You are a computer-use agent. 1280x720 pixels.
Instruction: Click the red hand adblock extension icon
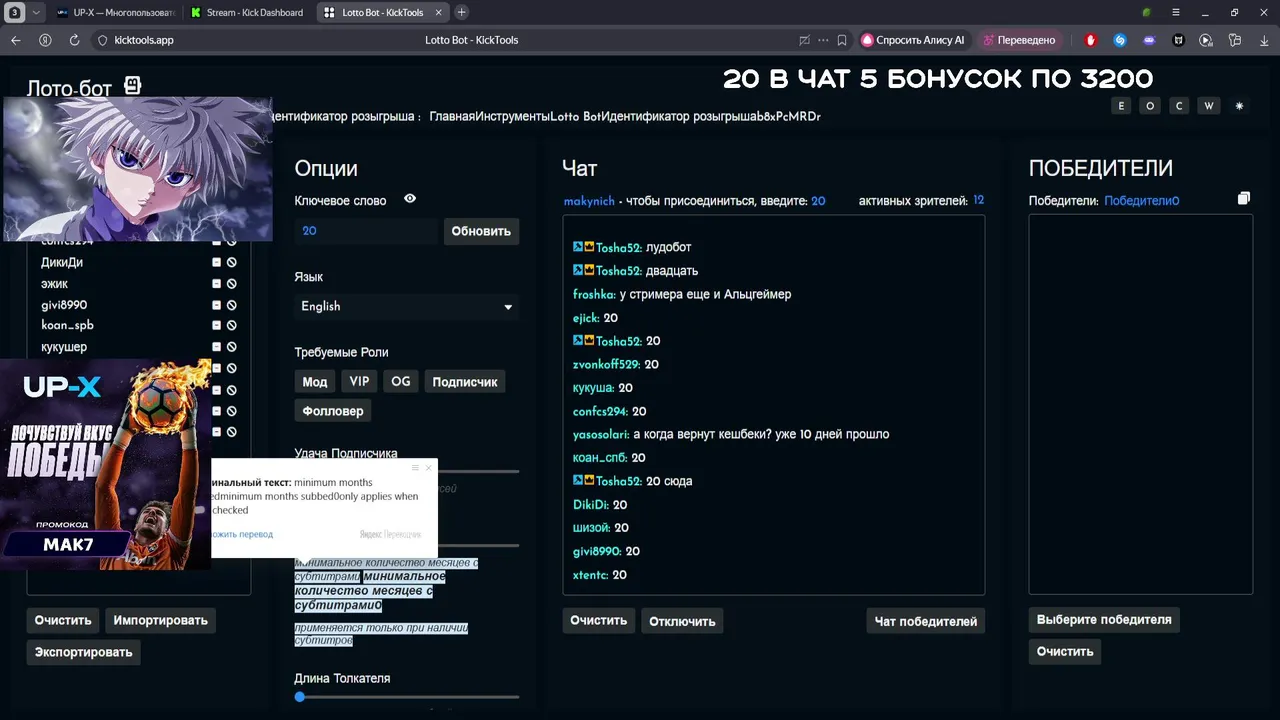point(1091,40)
